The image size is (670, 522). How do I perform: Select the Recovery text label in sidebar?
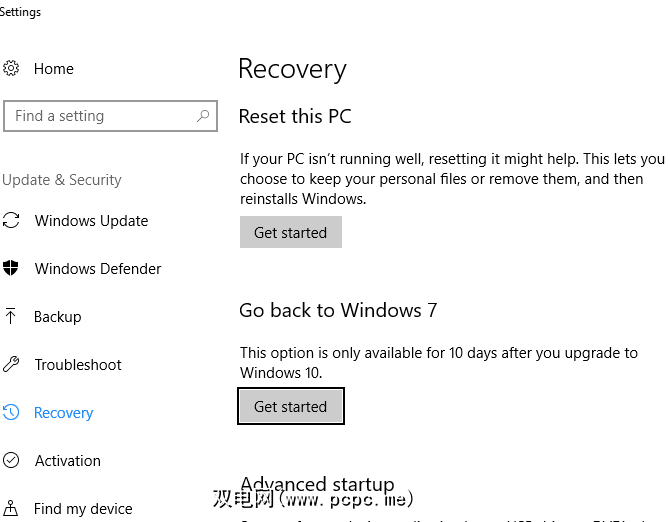(x=63, y=413)
